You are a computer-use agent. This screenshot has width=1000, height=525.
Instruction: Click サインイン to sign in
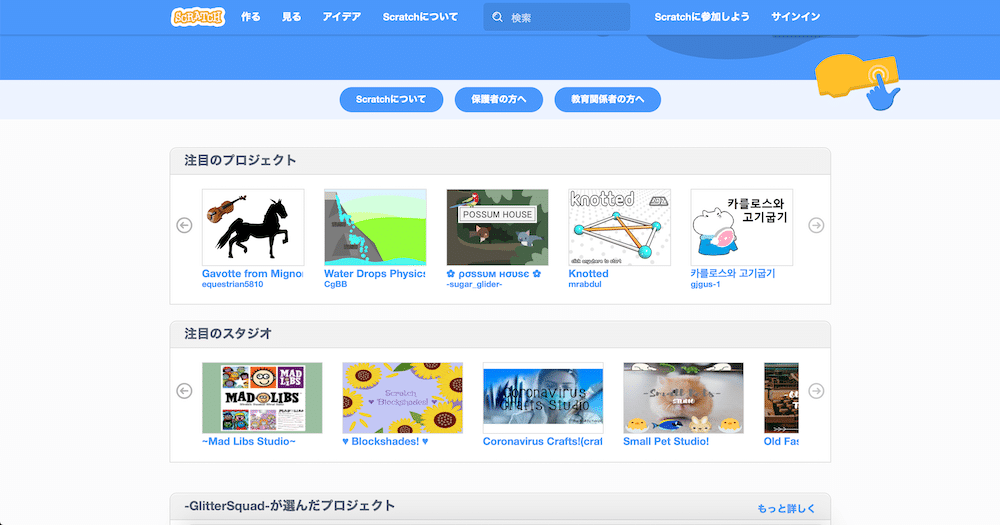coord(795,17)
